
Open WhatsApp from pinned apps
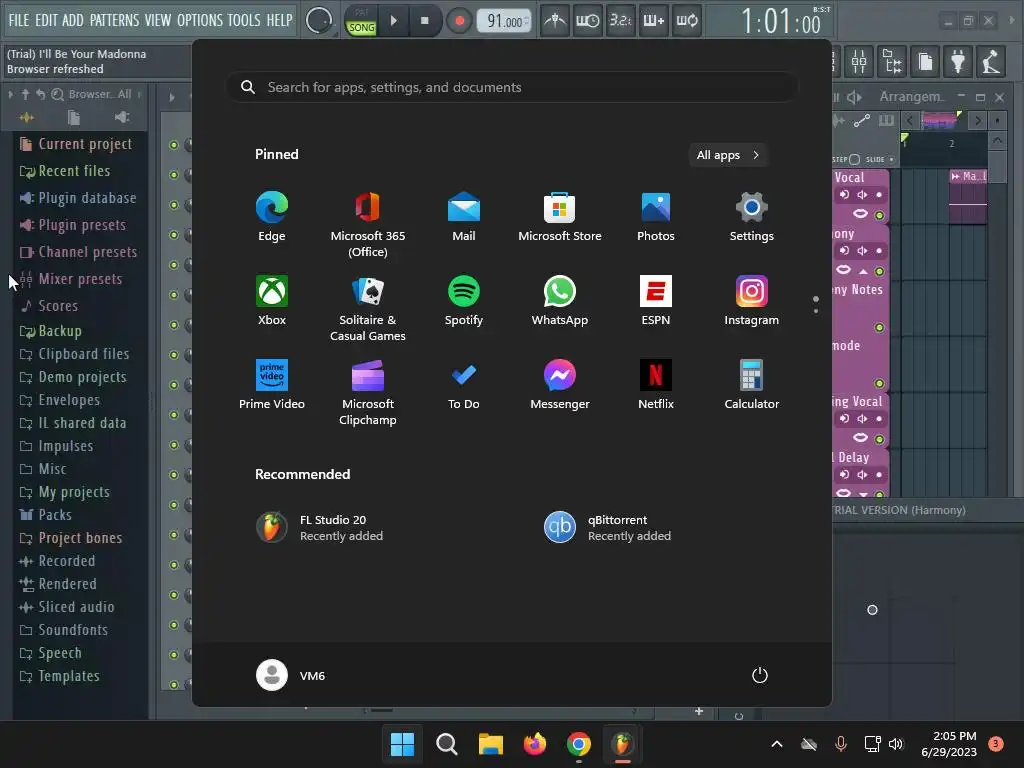[x=560, y=301]
